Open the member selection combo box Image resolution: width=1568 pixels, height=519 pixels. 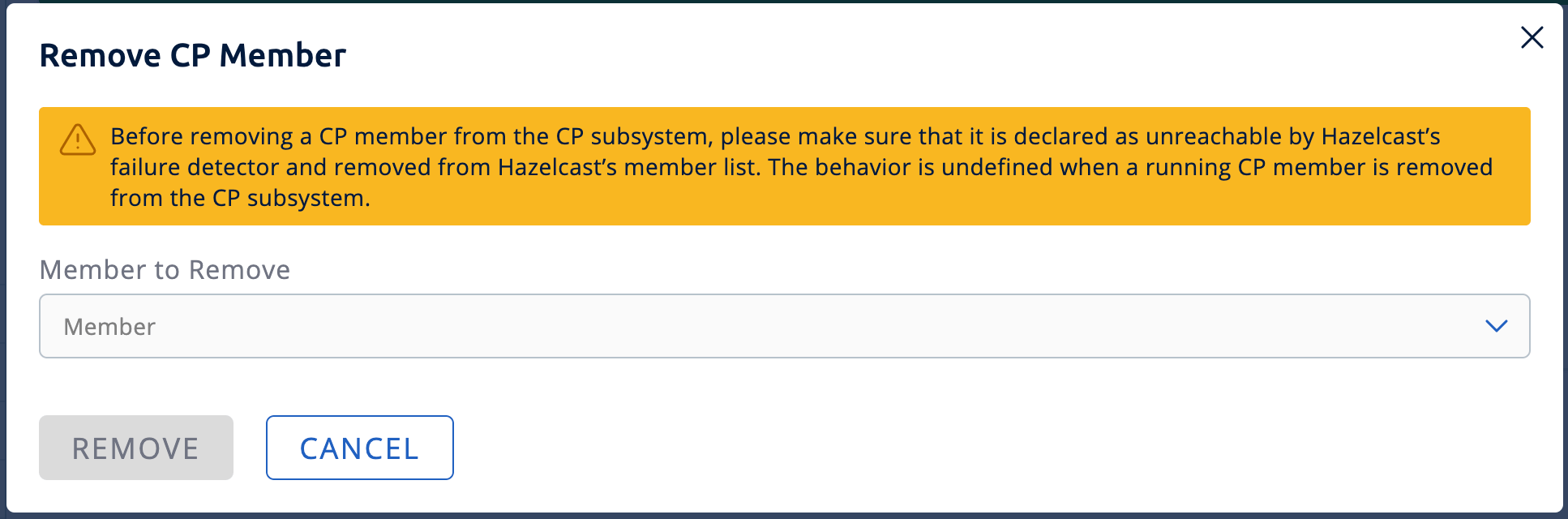(x=778, y=326)
